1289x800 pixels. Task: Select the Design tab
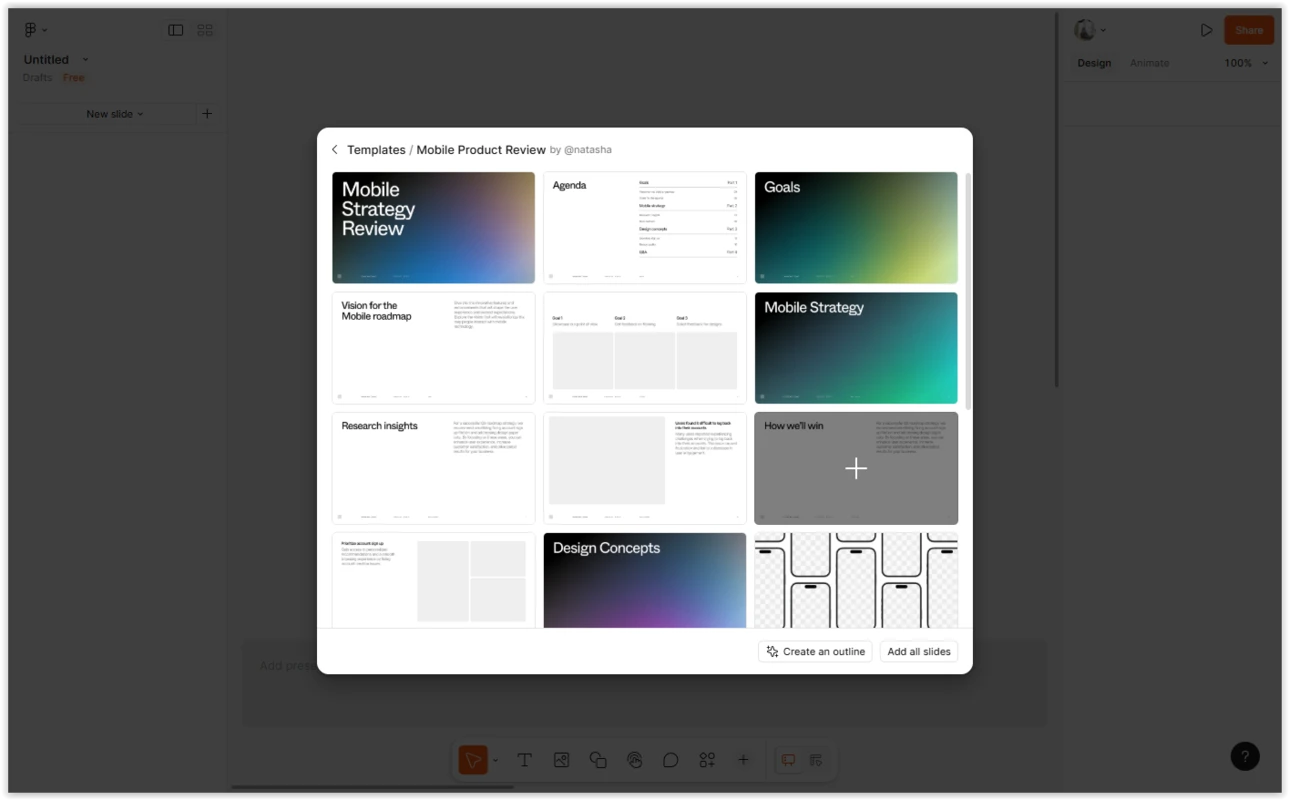[1093, 63]
